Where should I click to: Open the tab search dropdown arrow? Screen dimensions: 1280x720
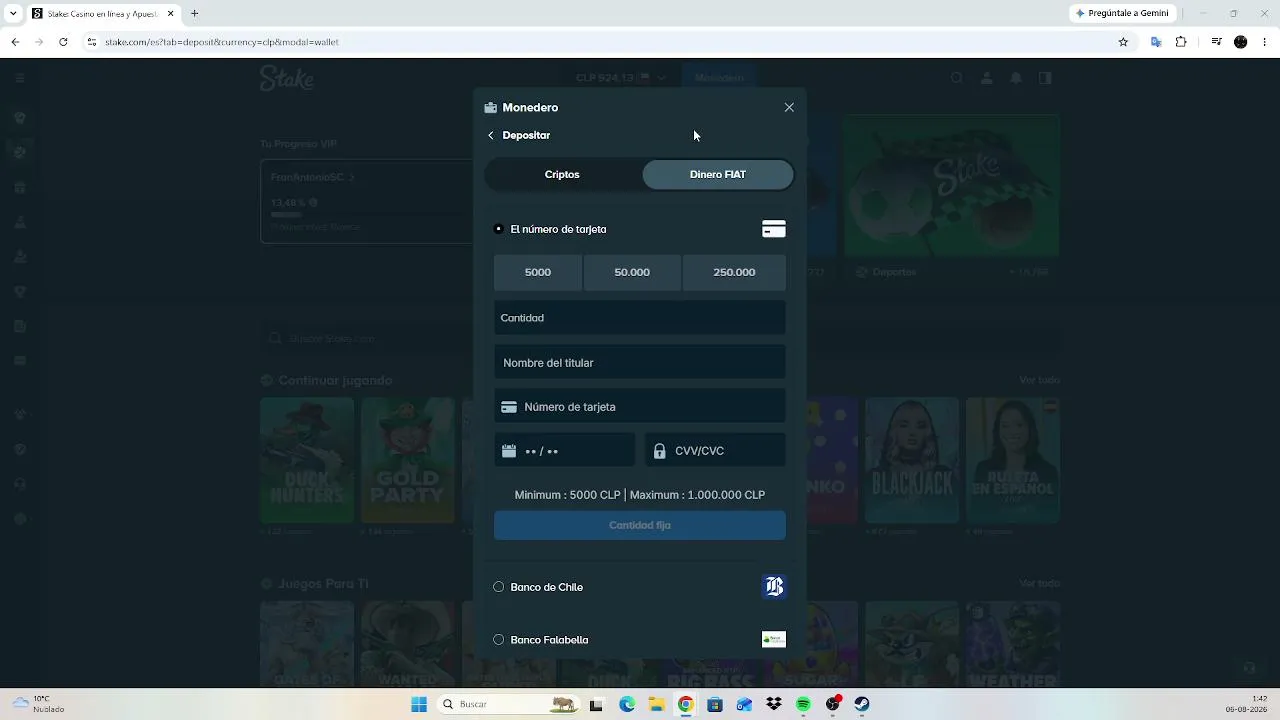pos(12,14)
